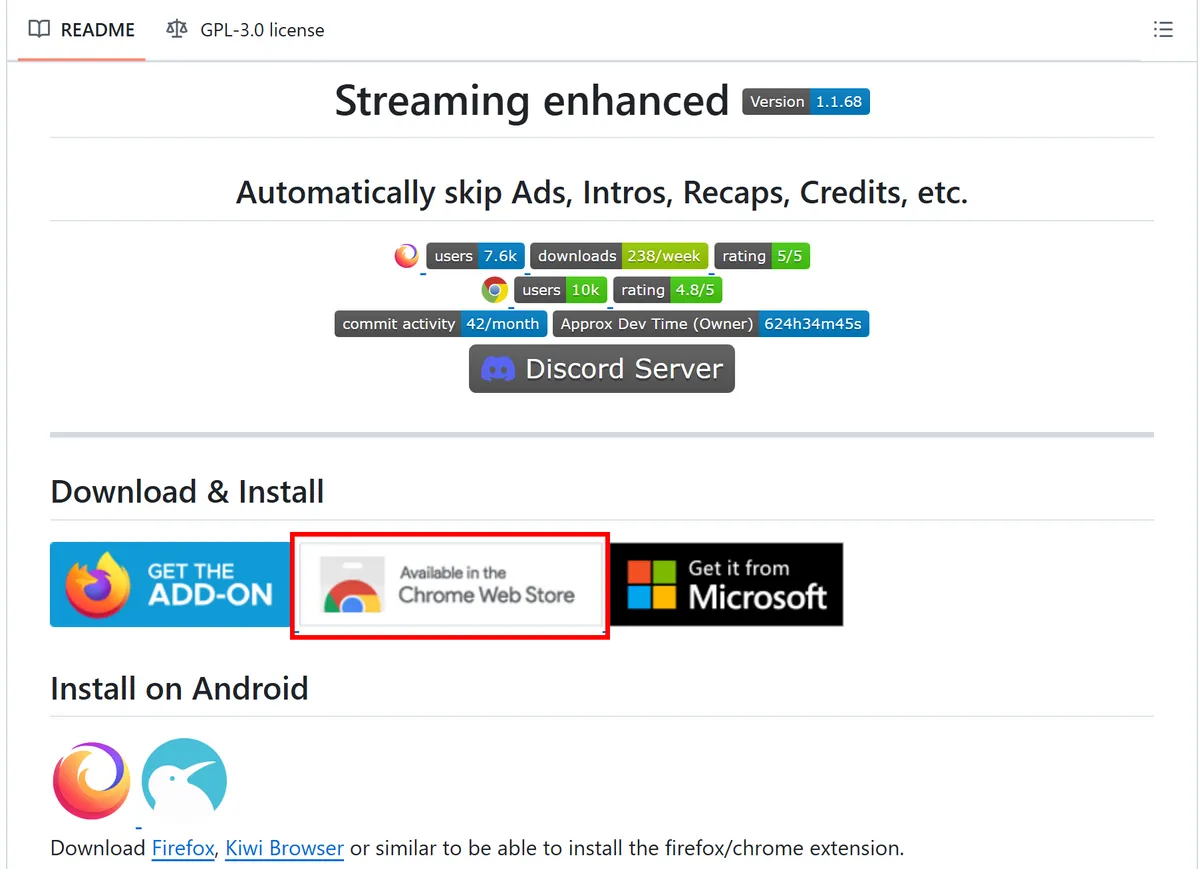This screenshot has height=869, width=1200.
Task: Click the Version 1.1.68 badge
Action: pos(806,102)
